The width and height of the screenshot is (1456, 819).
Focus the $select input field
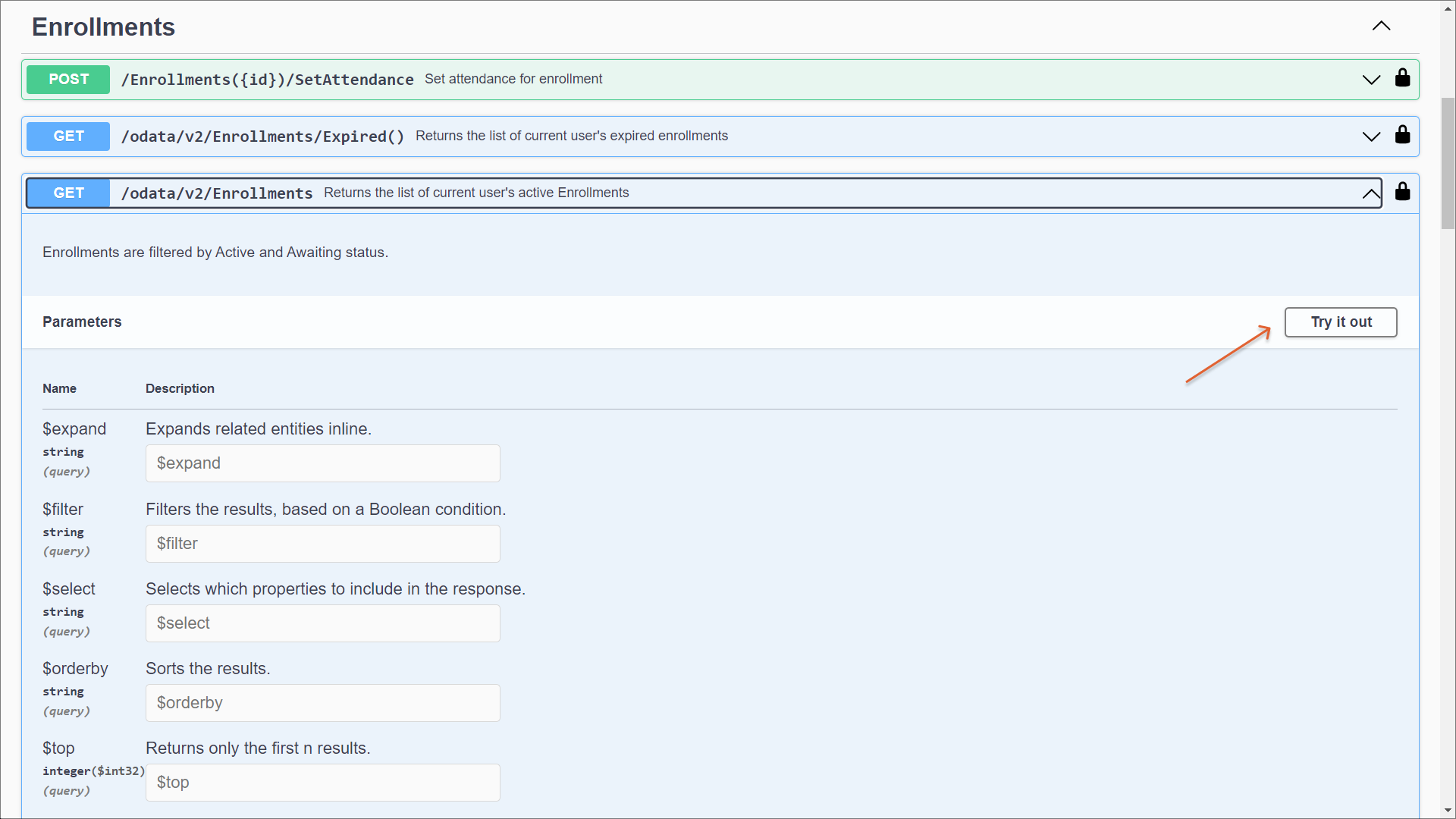[322, 623]
